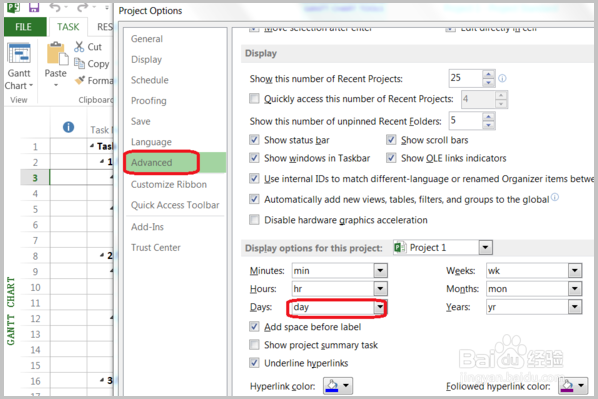This screenshot has width=598, height=399.
Task: Click the Save icon in quick access toolbar
Action: click(34, 6)
